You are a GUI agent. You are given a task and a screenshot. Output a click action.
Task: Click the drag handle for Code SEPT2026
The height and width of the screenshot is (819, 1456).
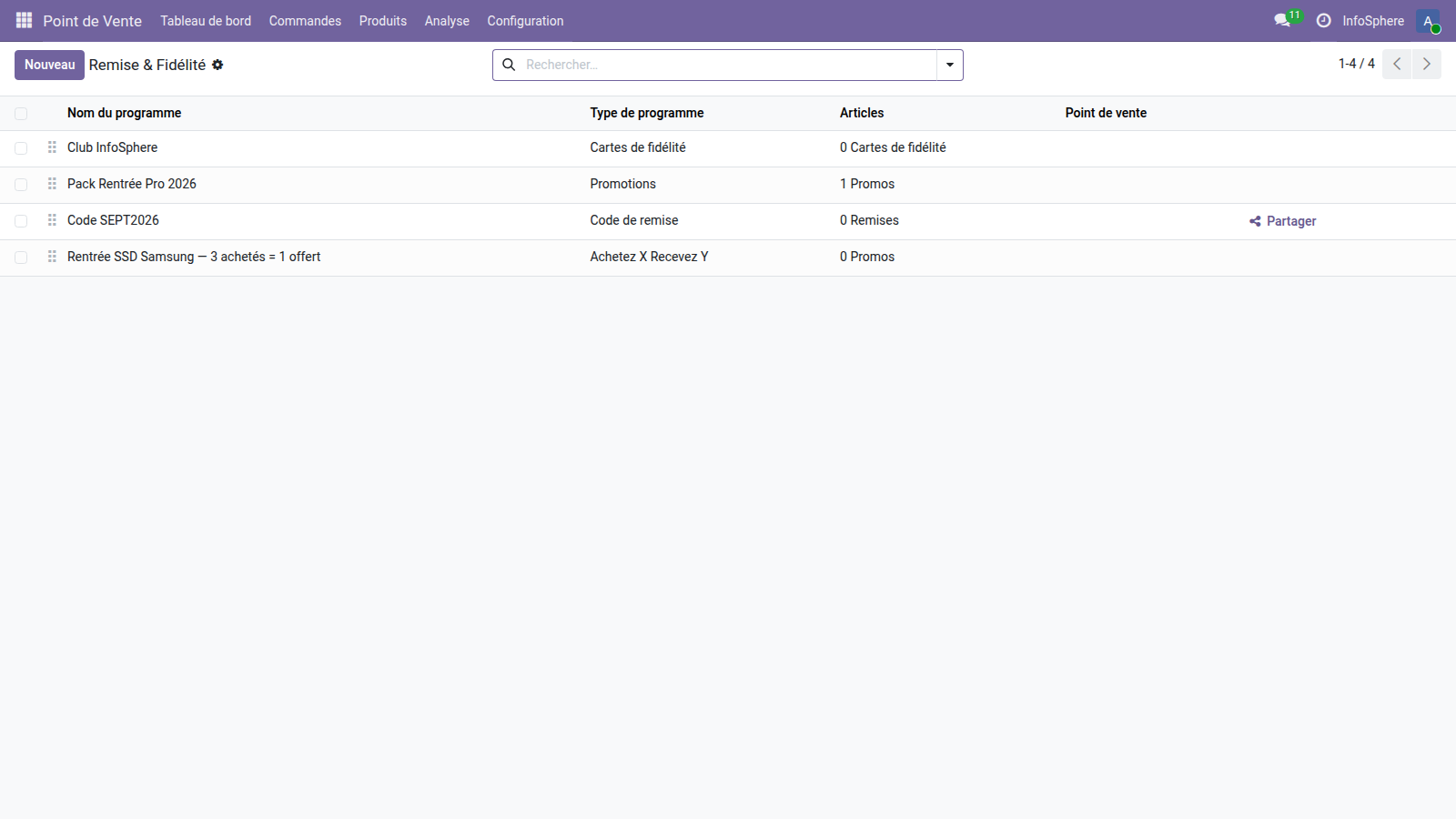point(52,220)
